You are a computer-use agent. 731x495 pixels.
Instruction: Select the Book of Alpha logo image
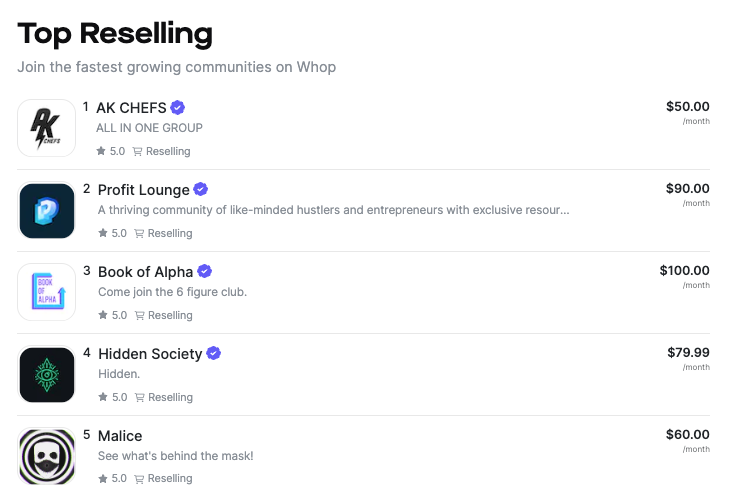tap(47, 292)
